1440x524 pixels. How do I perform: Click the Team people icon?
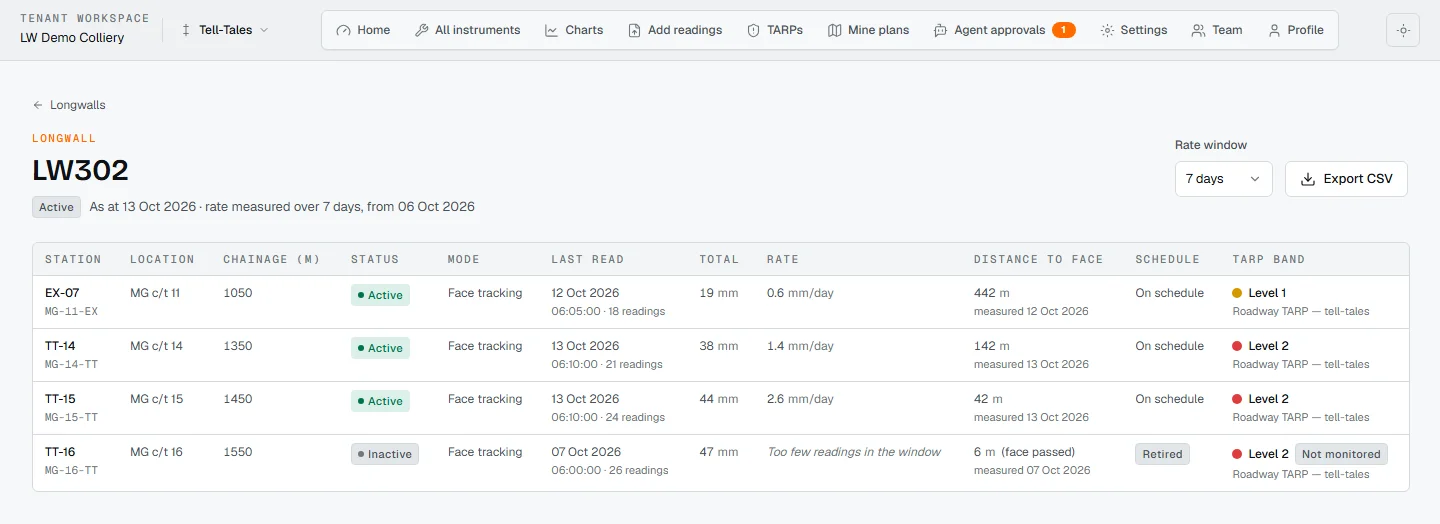point(1199,30)
